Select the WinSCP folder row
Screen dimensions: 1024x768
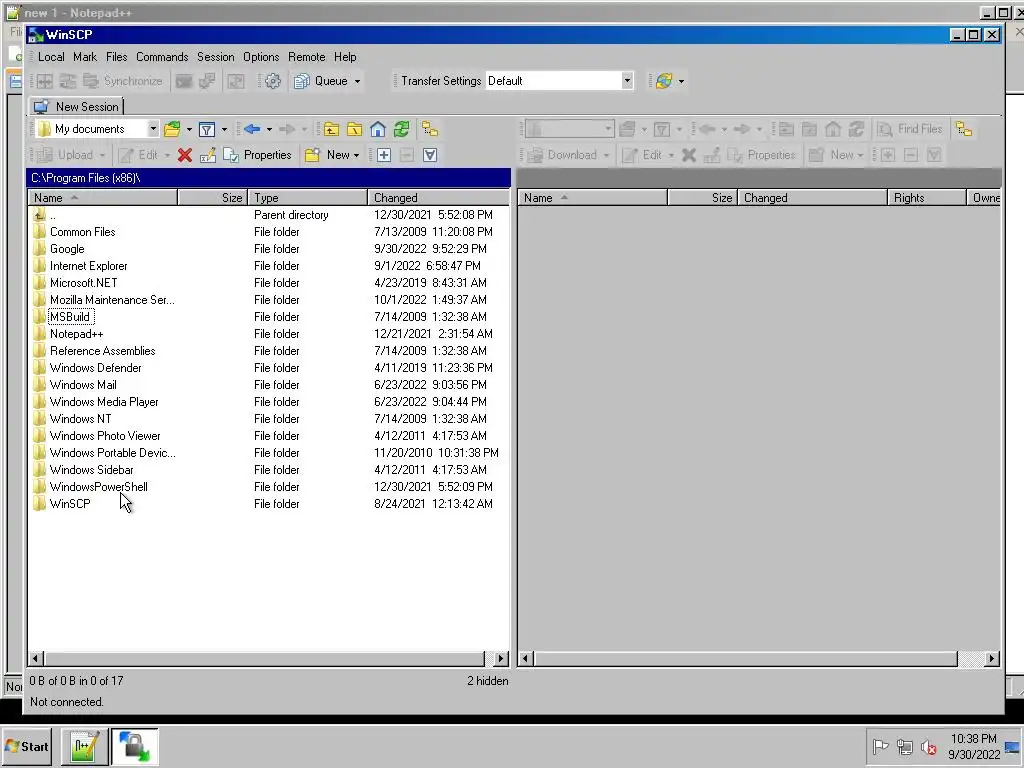(x=268, y=504)
